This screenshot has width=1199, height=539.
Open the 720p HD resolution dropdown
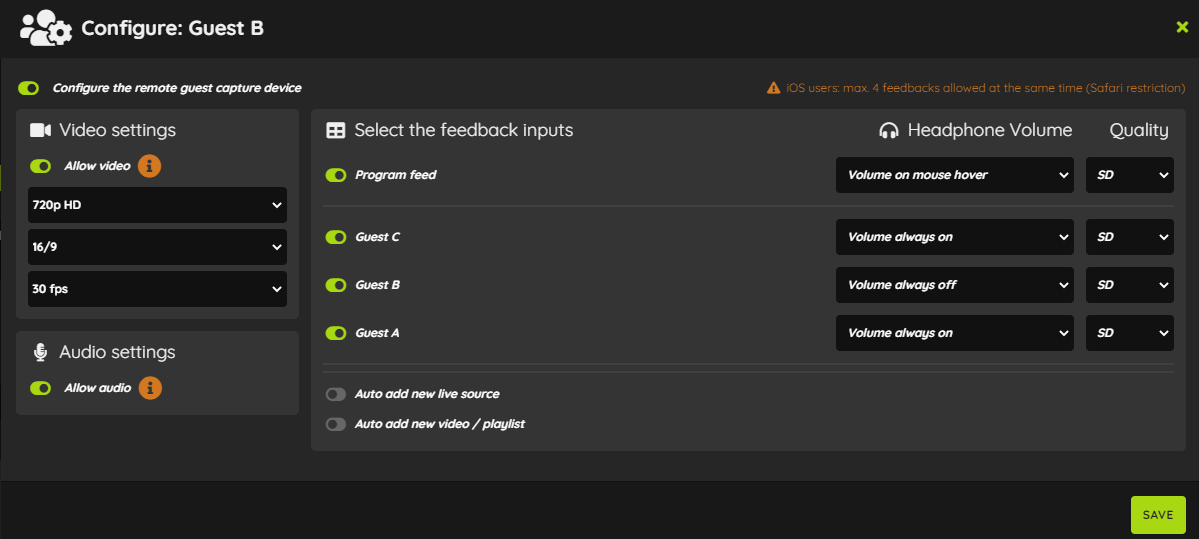click(158, 205)
